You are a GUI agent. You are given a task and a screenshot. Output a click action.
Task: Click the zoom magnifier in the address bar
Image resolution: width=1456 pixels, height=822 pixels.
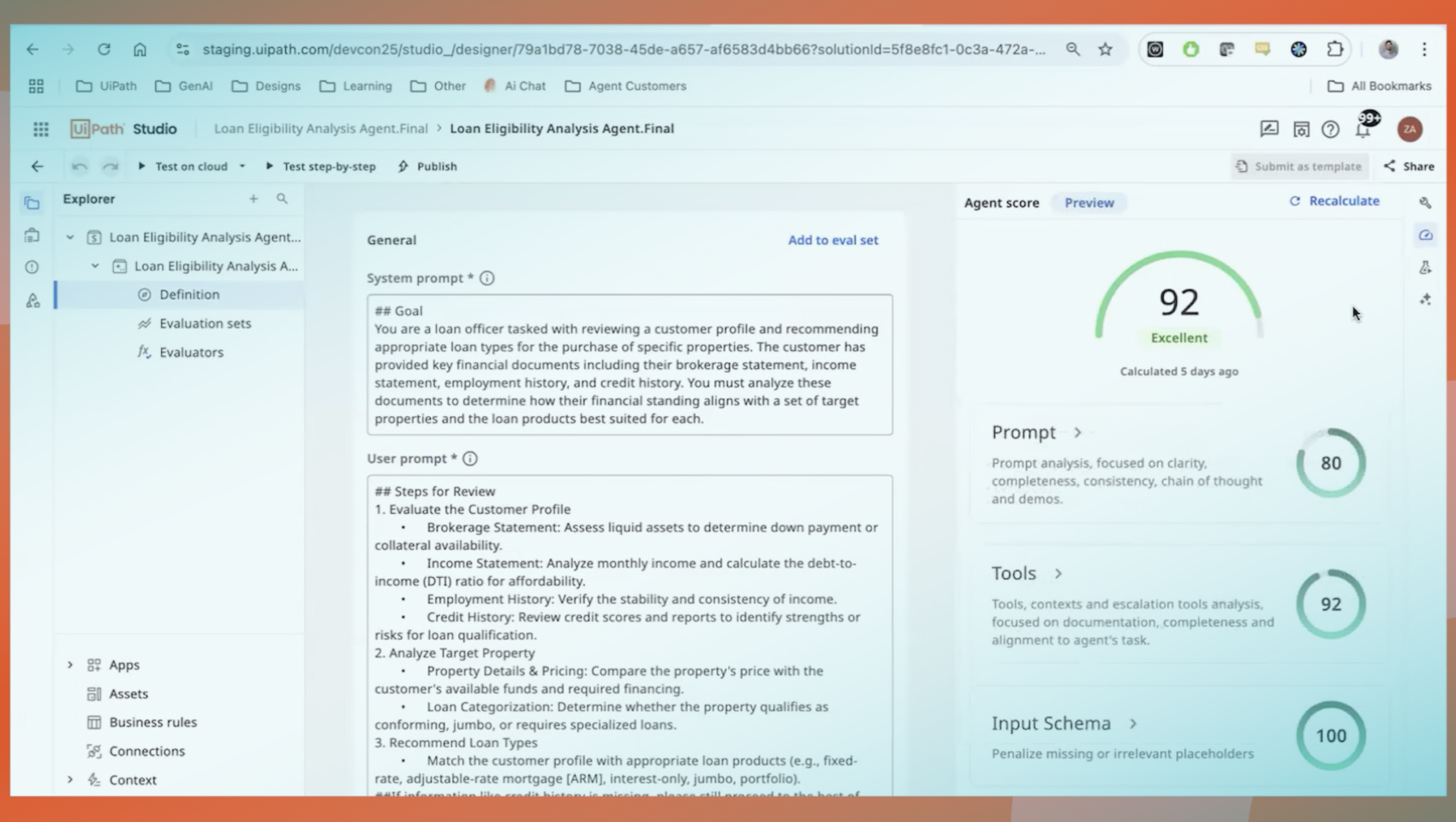point(1072,50)
